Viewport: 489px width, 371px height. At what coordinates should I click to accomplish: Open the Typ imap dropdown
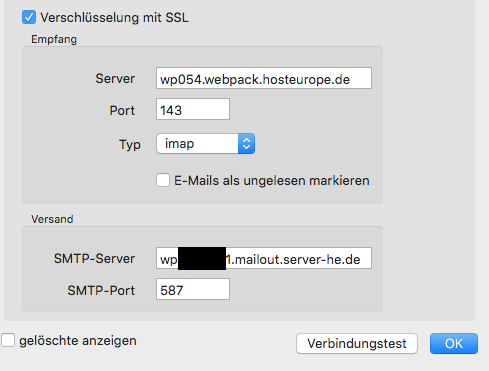tap(205, 144)
